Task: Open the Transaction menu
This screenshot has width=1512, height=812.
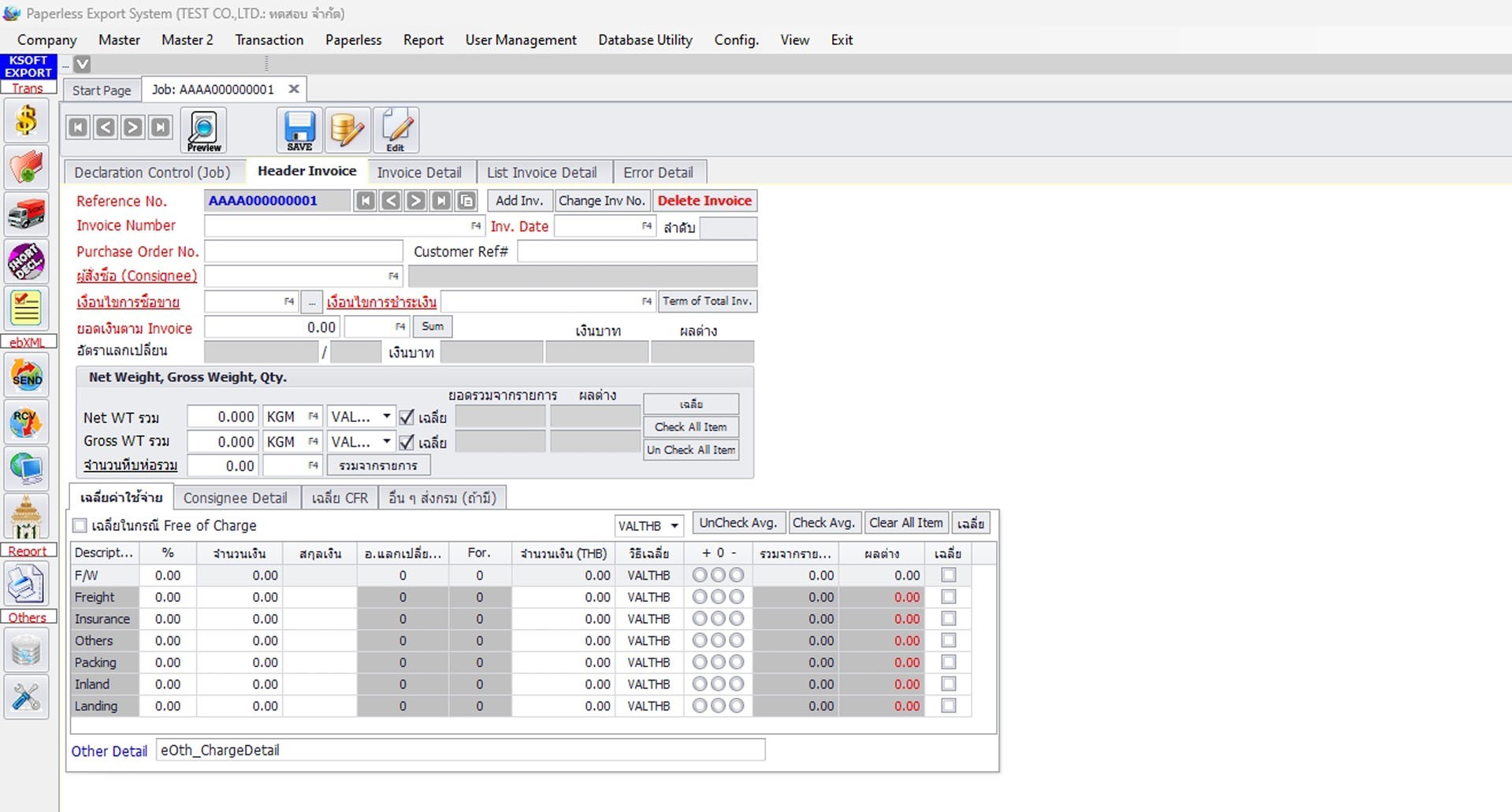Action: click(x=269, y=39)
